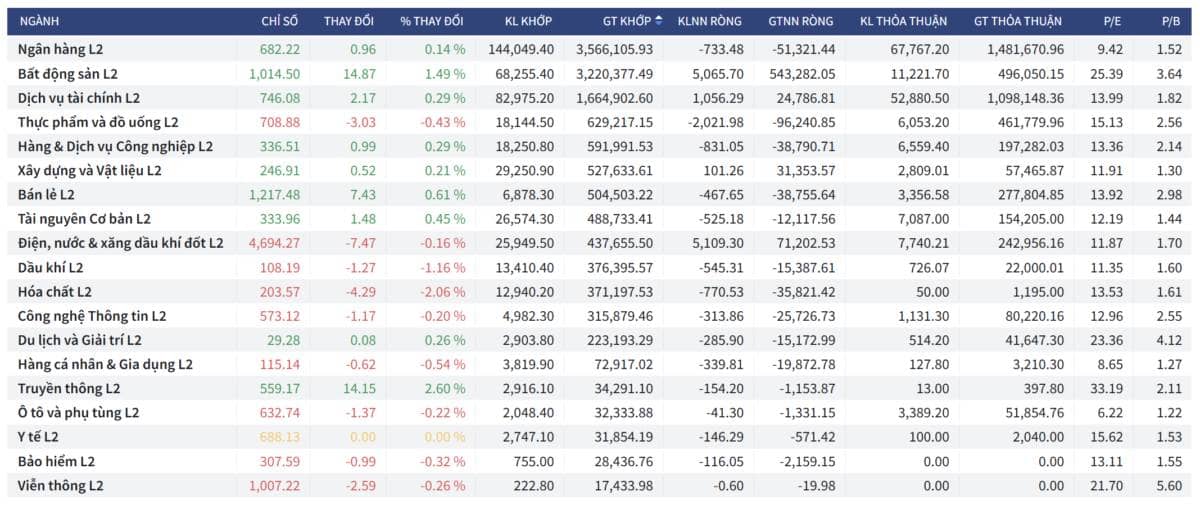Click the index value 1,007.22 for Viễn thông

274,485
